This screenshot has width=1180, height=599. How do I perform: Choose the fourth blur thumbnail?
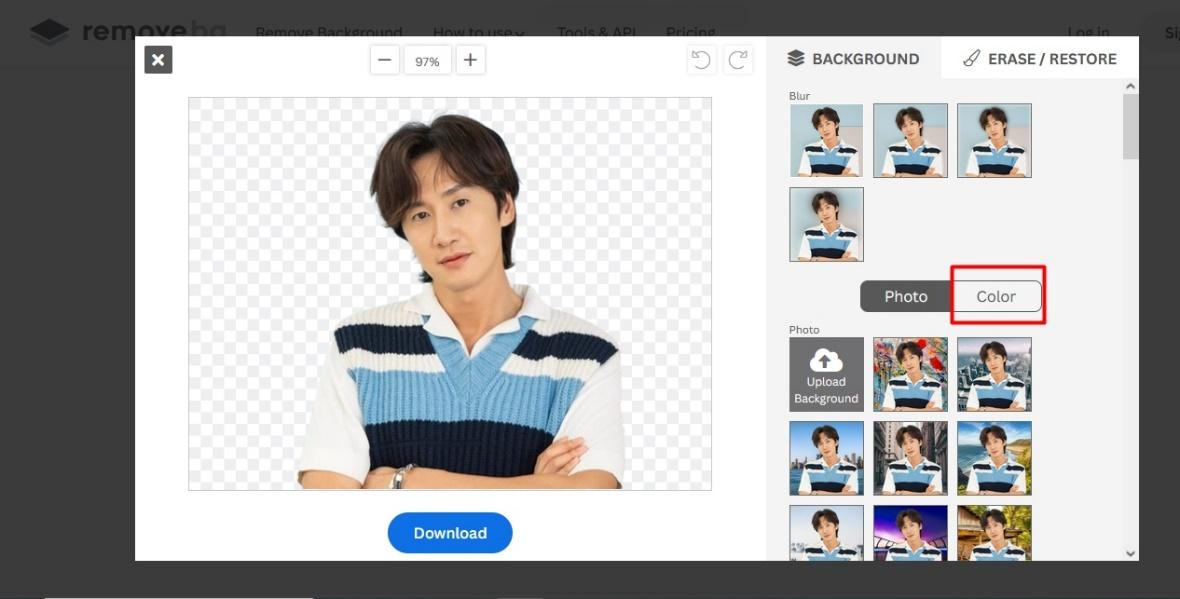[x=826, y=224]
